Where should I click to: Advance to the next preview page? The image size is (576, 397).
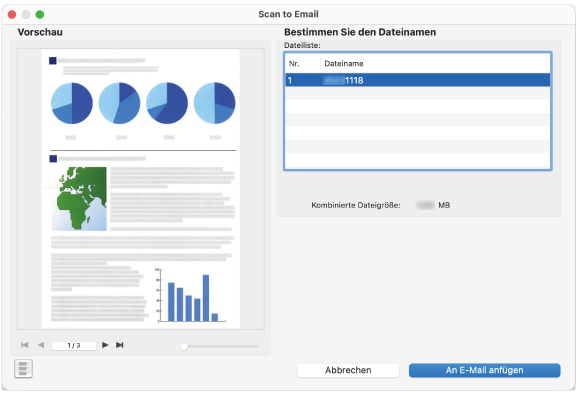tap(105, 345)
